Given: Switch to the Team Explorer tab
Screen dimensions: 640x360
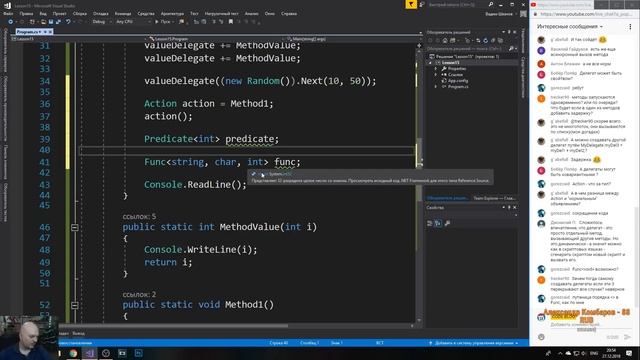Looking at the screenshot, I should [494, 198].
